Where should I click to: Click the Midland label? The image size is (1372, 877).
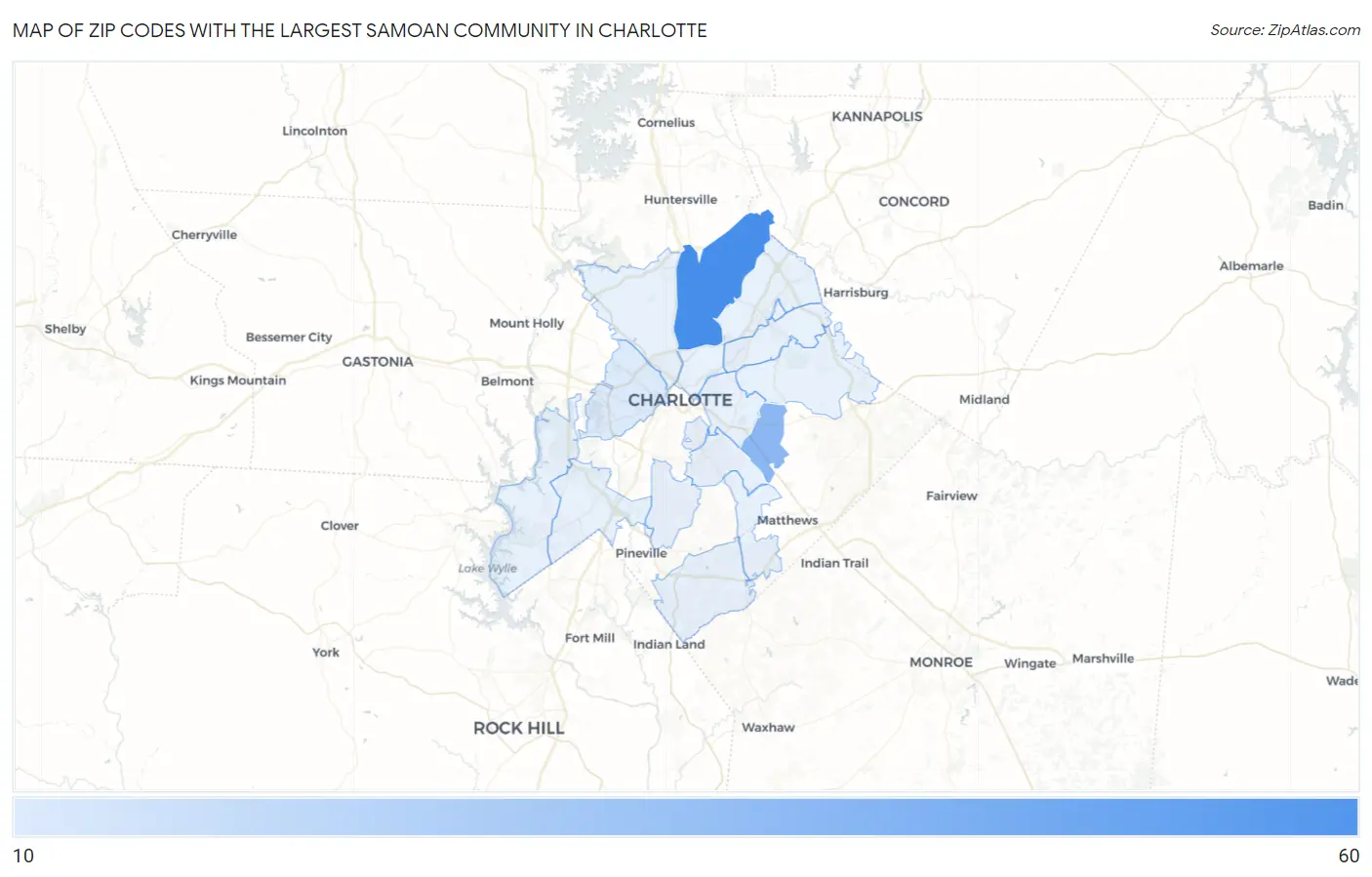[984, 400]
